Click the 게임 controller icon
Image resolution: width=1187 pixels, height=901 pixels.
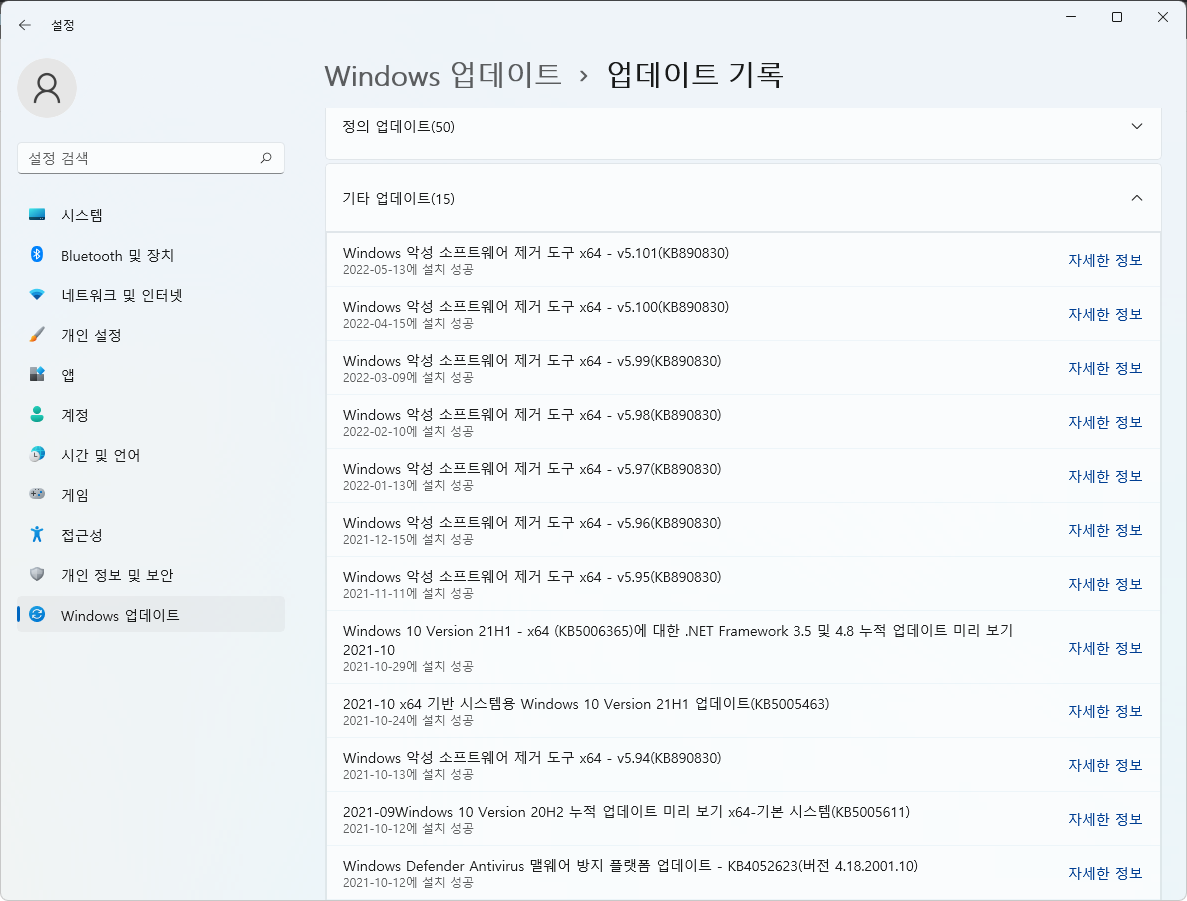tap(37, 494)
